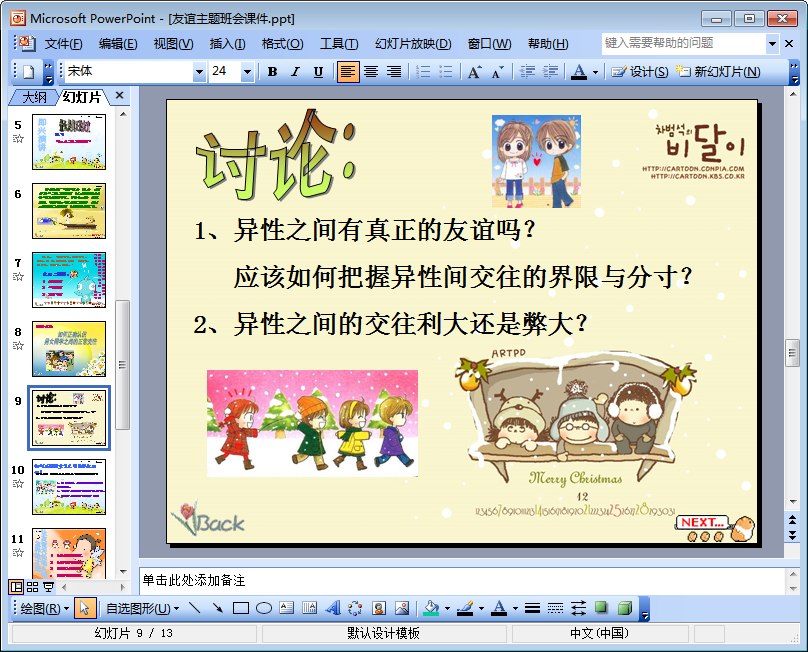Toggle bulleted list formatting

446,72
